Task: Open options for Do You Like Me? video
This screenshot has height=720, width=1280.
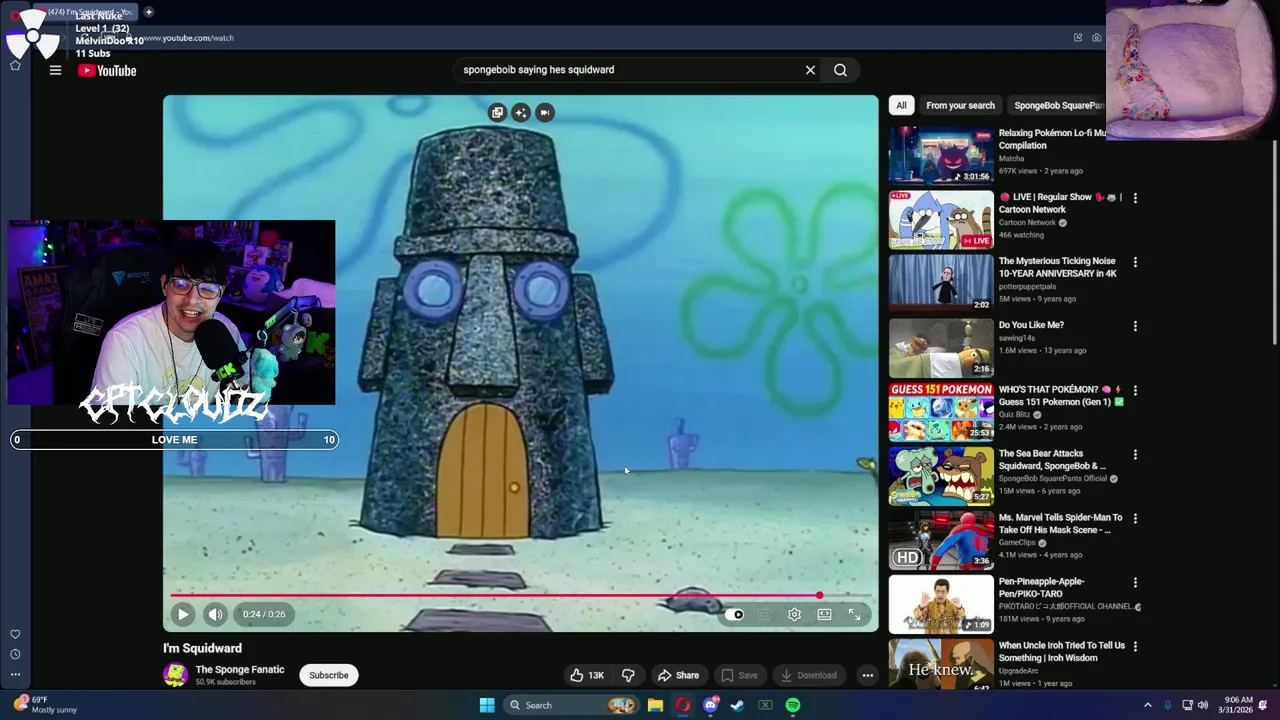Action: point(1135,326)
